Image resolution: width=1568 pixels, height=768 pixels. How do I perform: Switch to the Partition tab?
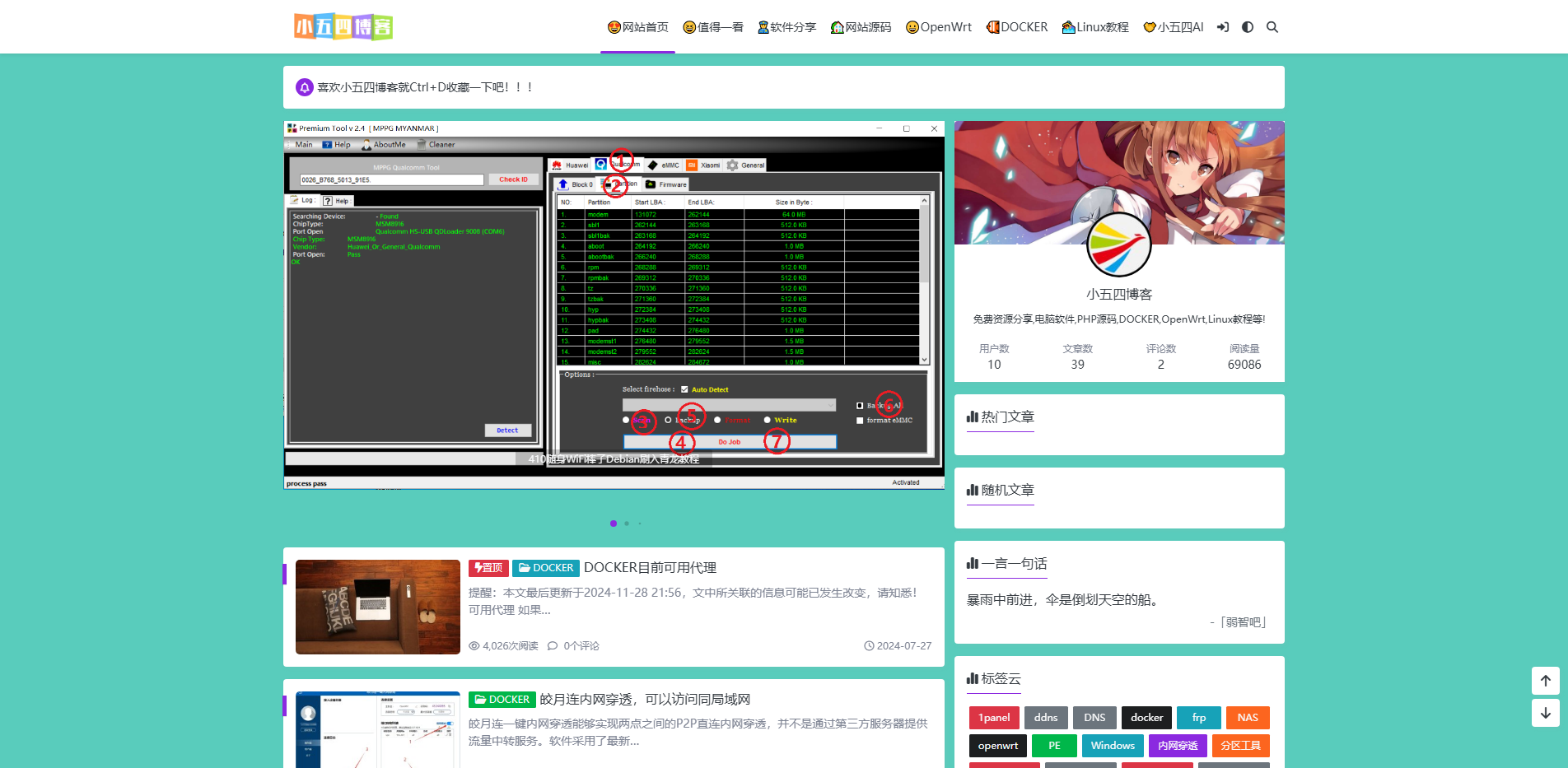[623, 184]
